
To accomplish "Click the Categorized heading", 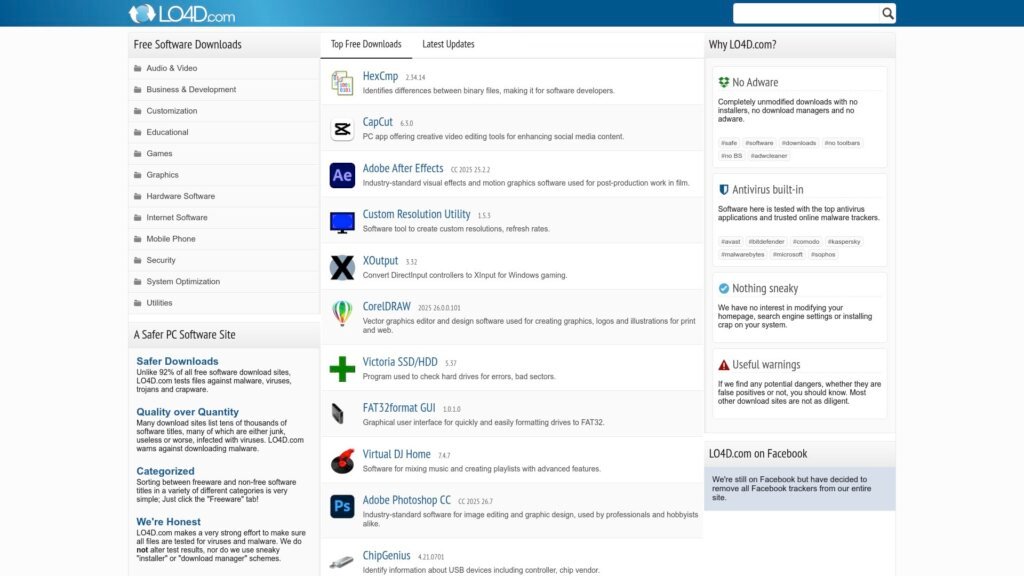I will coord(165,471).
